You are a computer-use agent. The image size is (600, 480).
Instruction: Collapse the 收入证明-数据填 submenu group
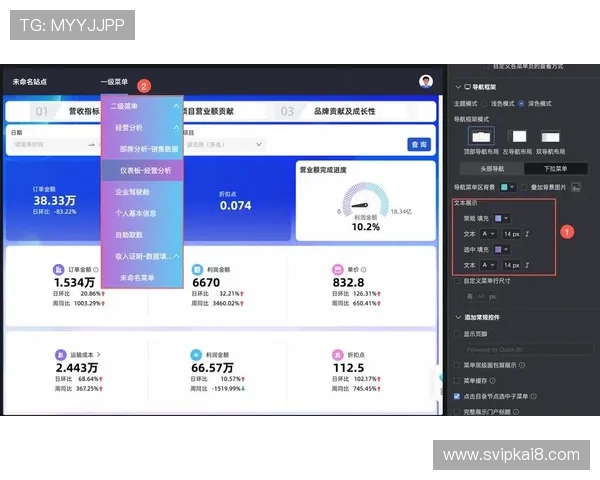(176, 256)
